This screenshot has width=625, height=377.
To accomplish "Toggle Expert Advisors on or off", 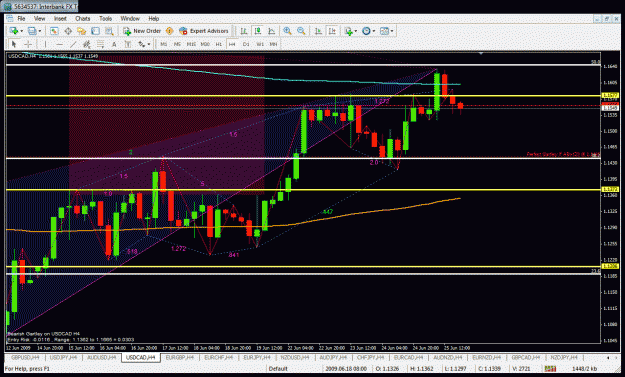I will click(x=204, y=31).
